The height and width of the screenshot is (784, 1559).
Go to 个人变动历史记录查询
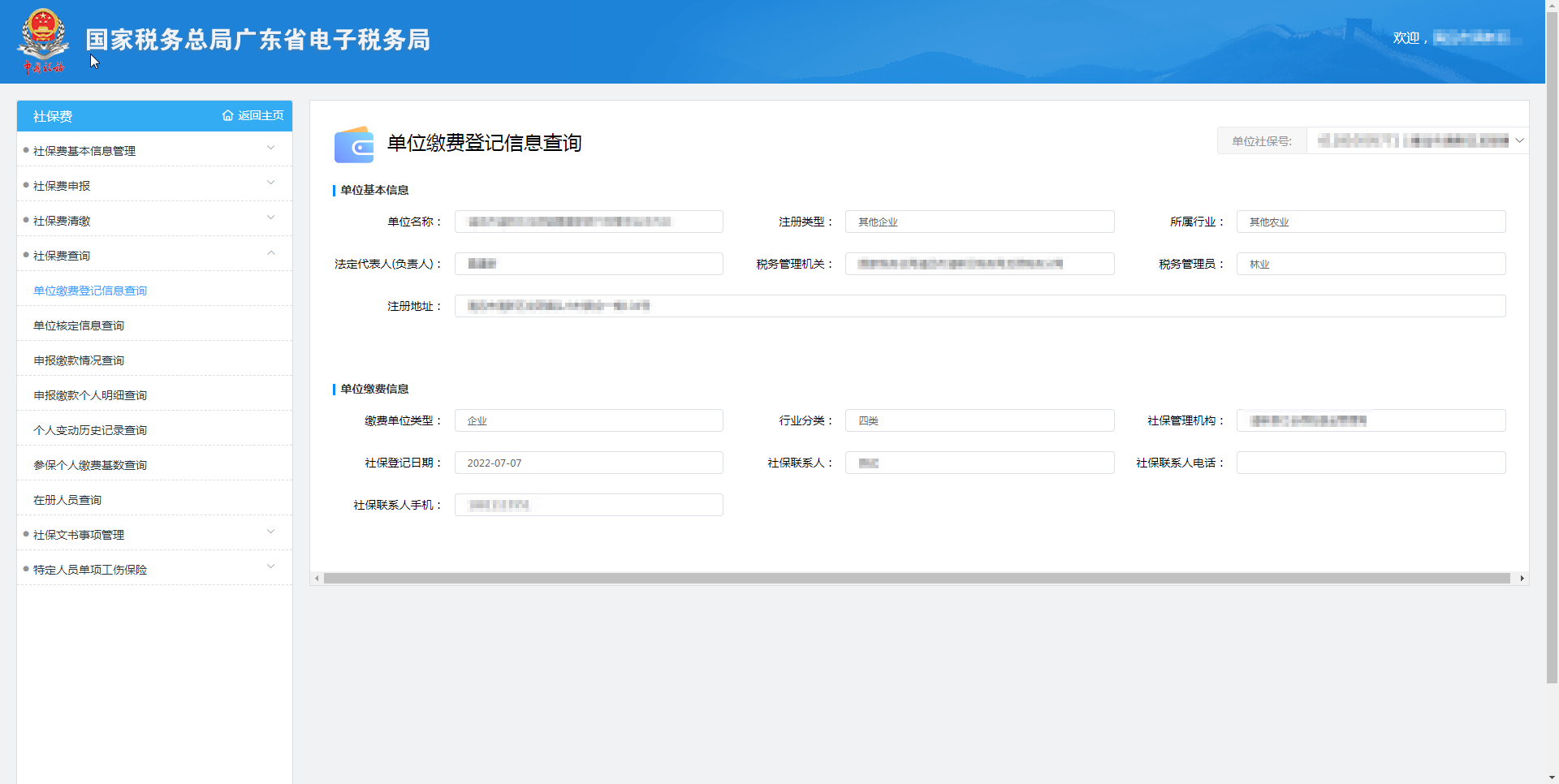pyautogui.click(x=90, y=430)
